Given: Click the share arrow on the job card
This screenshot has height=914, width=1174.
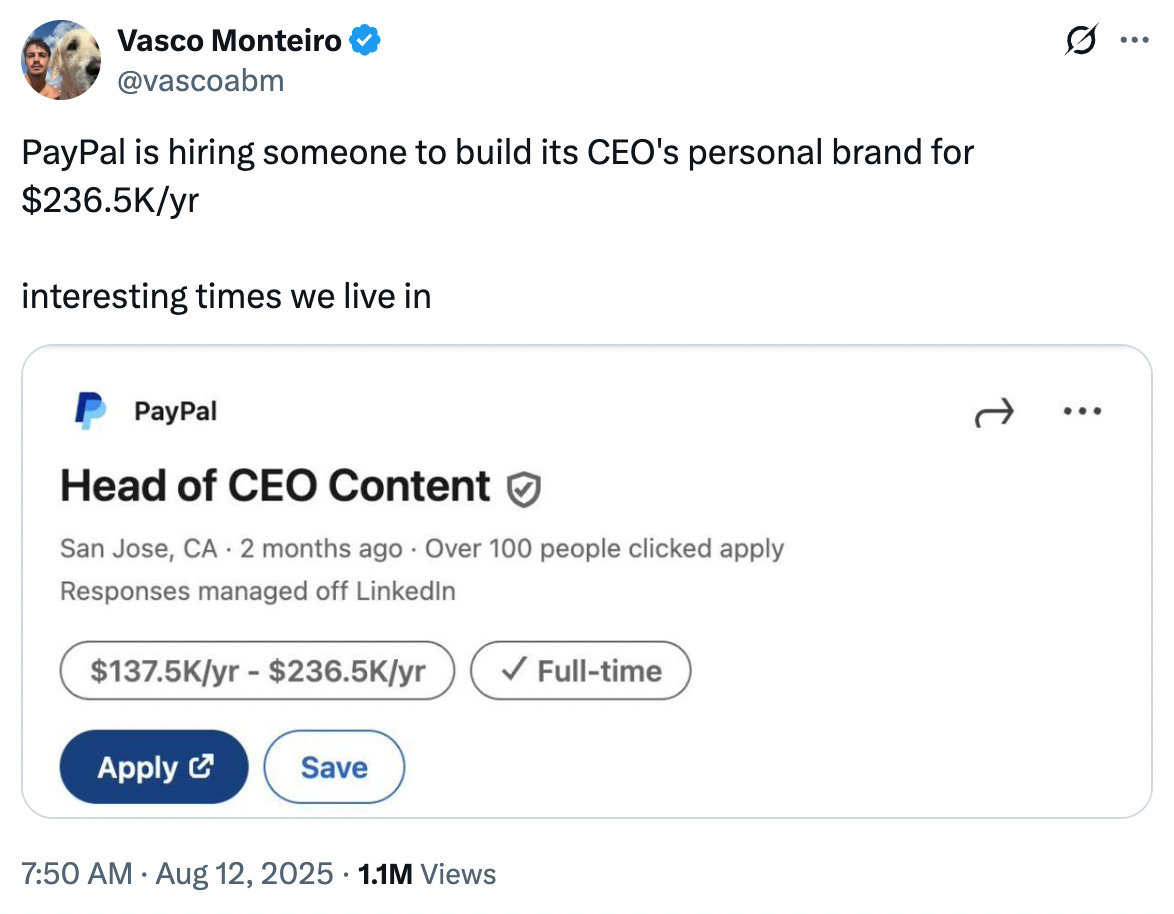Looking at the screenshot, I should (x=993, y=411).
